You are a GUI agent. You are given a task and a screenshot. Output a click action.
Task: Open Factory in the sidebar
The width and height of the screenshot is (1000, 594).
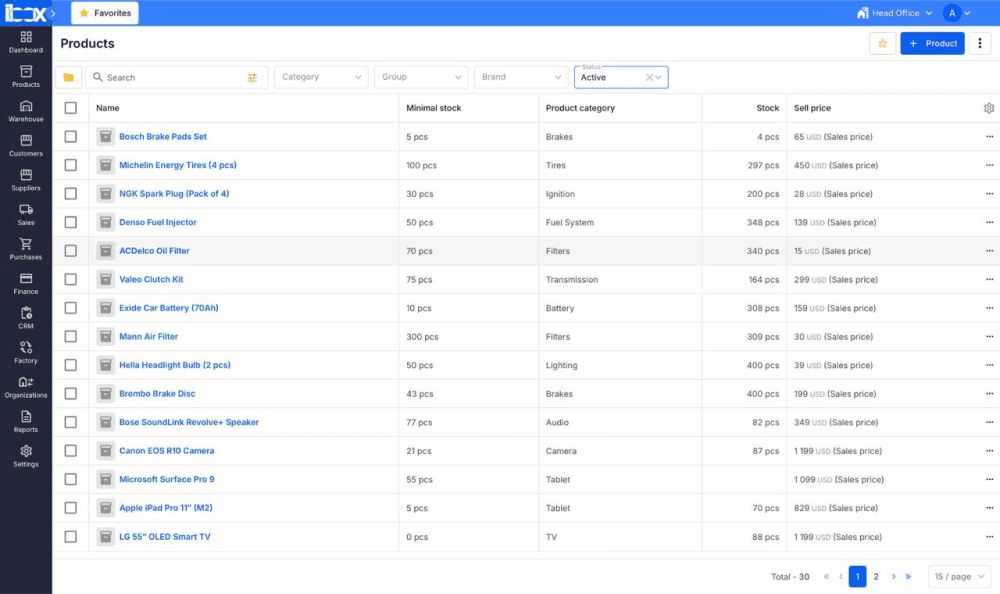click(26, 353)
